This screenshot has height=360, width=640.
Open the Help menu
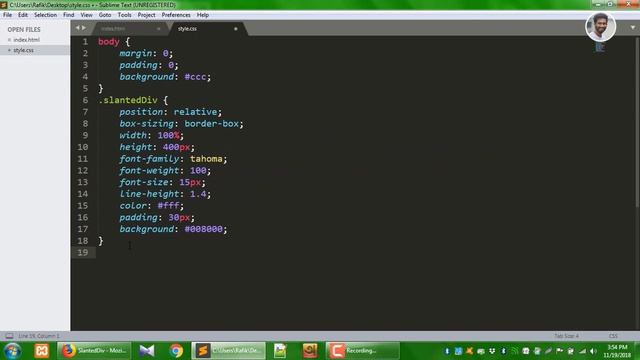(203, 15)
